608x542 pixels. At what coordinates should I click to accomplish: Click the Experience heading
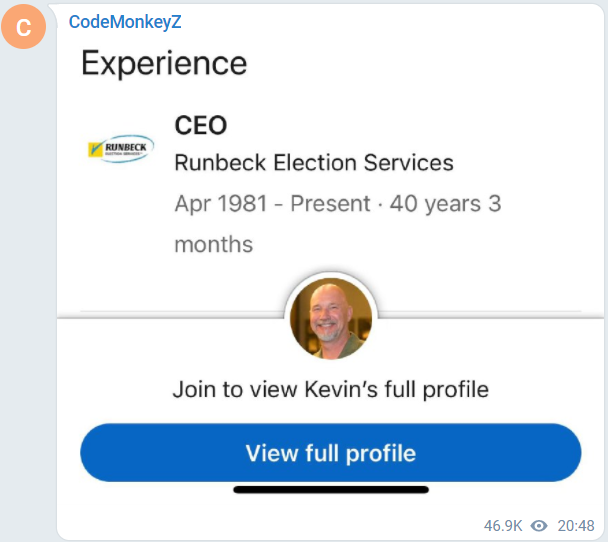pos(163,64)
